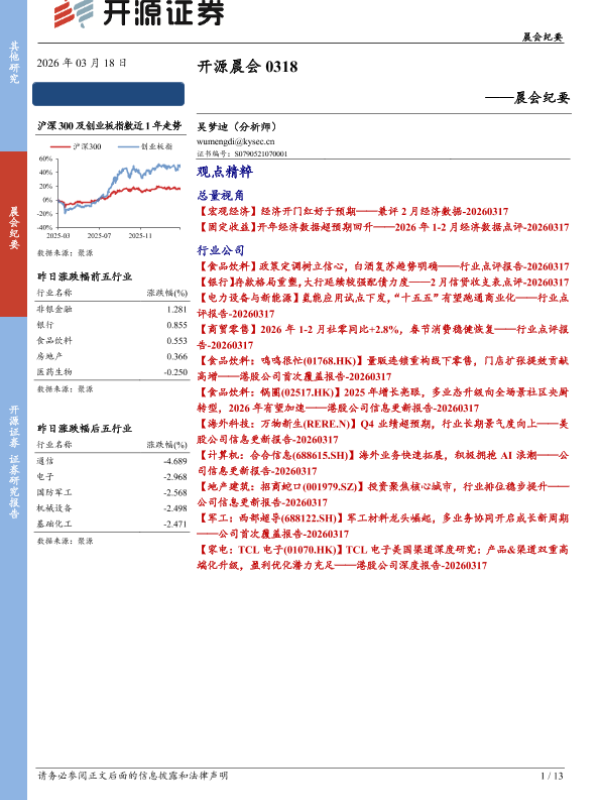Click the 创业板指 legend entry
600x800 pixels.
142,147
